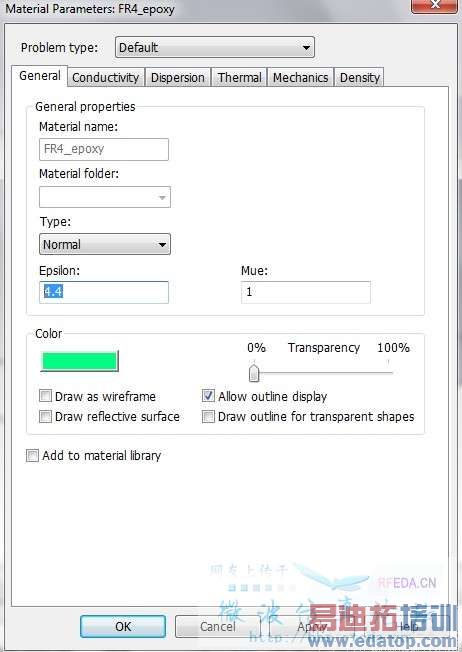Select the General tab
The height and width of the screenshot is (652, 462).
pyautogui.click(x=40, y=76)
